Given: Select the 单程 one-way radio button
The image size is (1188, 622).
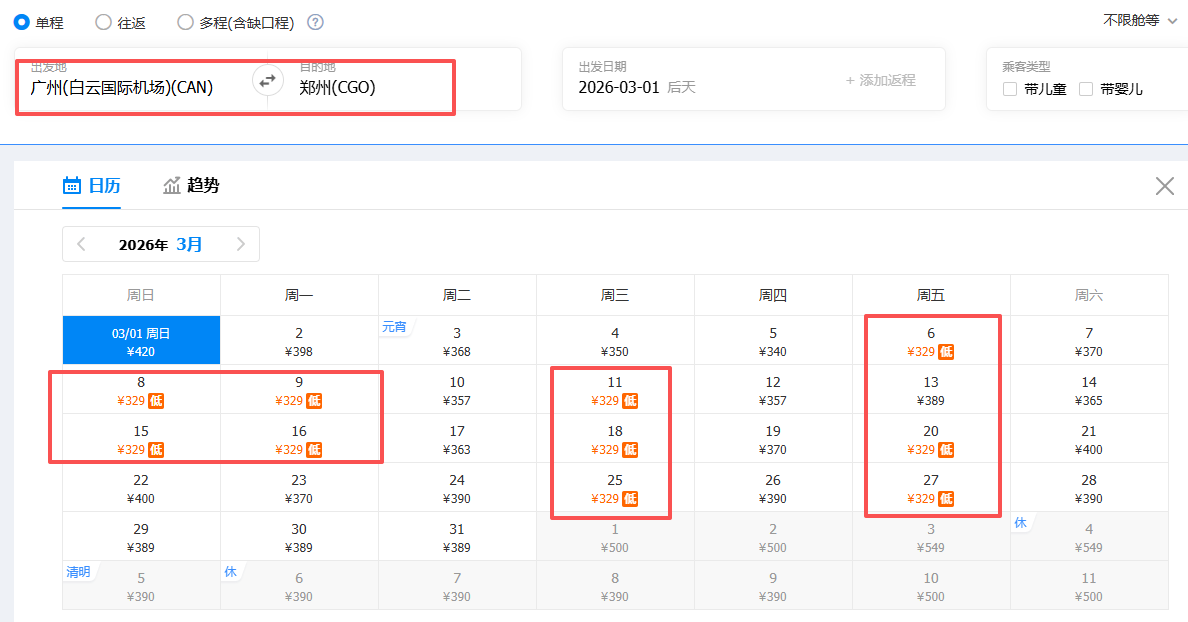Looking at the screenshot, I should coord(21,22).
